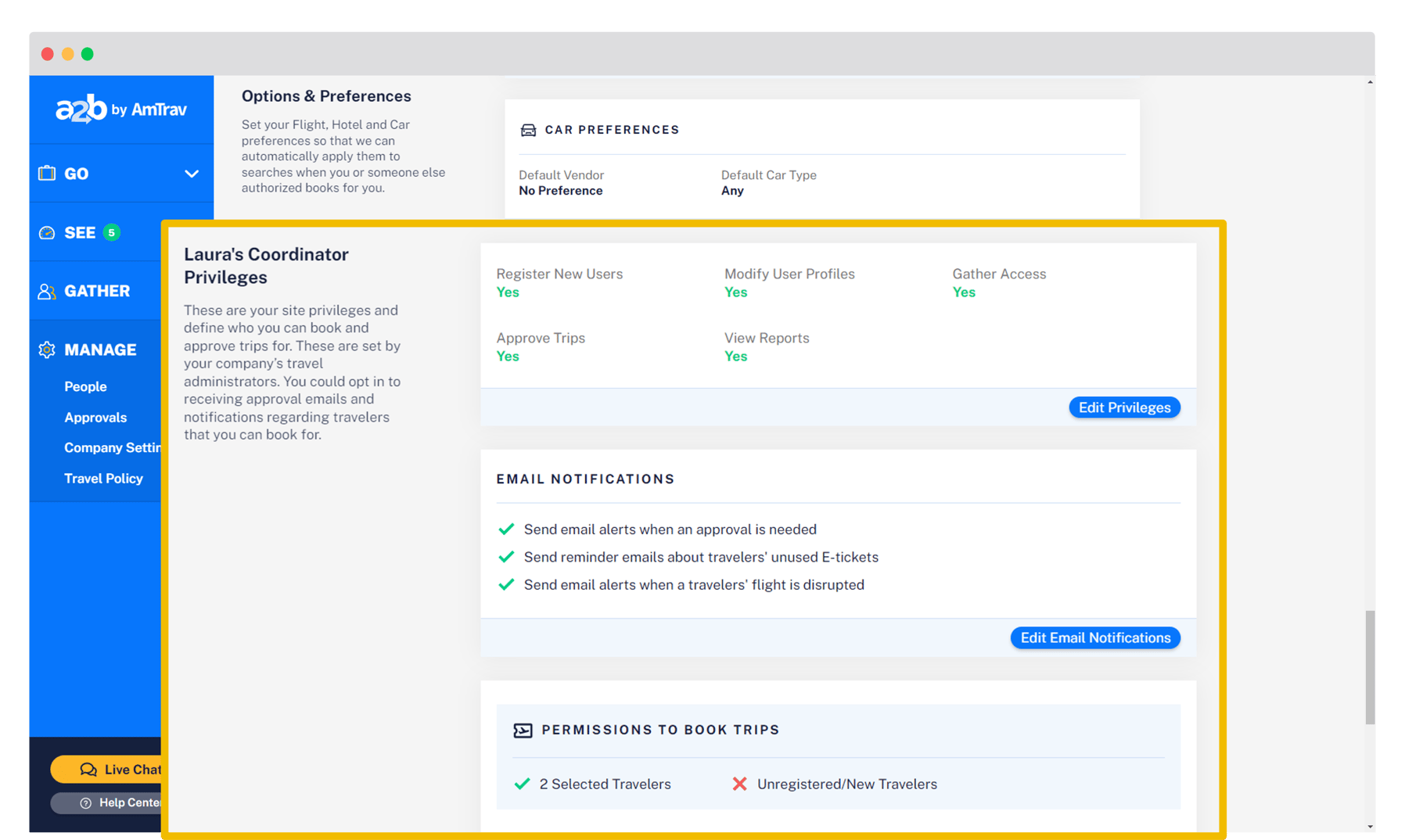
Task: Click the a2b by AmTrav logo
Action: (121, 109)
